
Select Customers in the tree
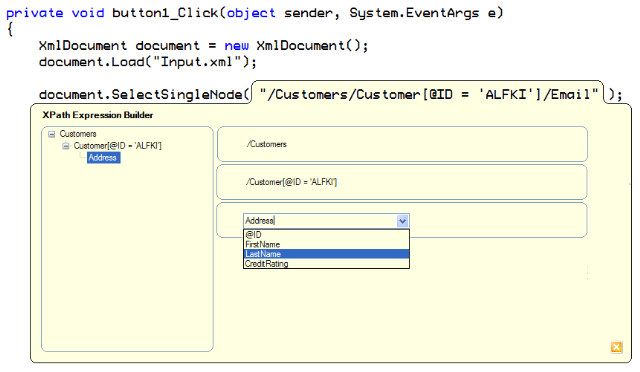point(78,134)
